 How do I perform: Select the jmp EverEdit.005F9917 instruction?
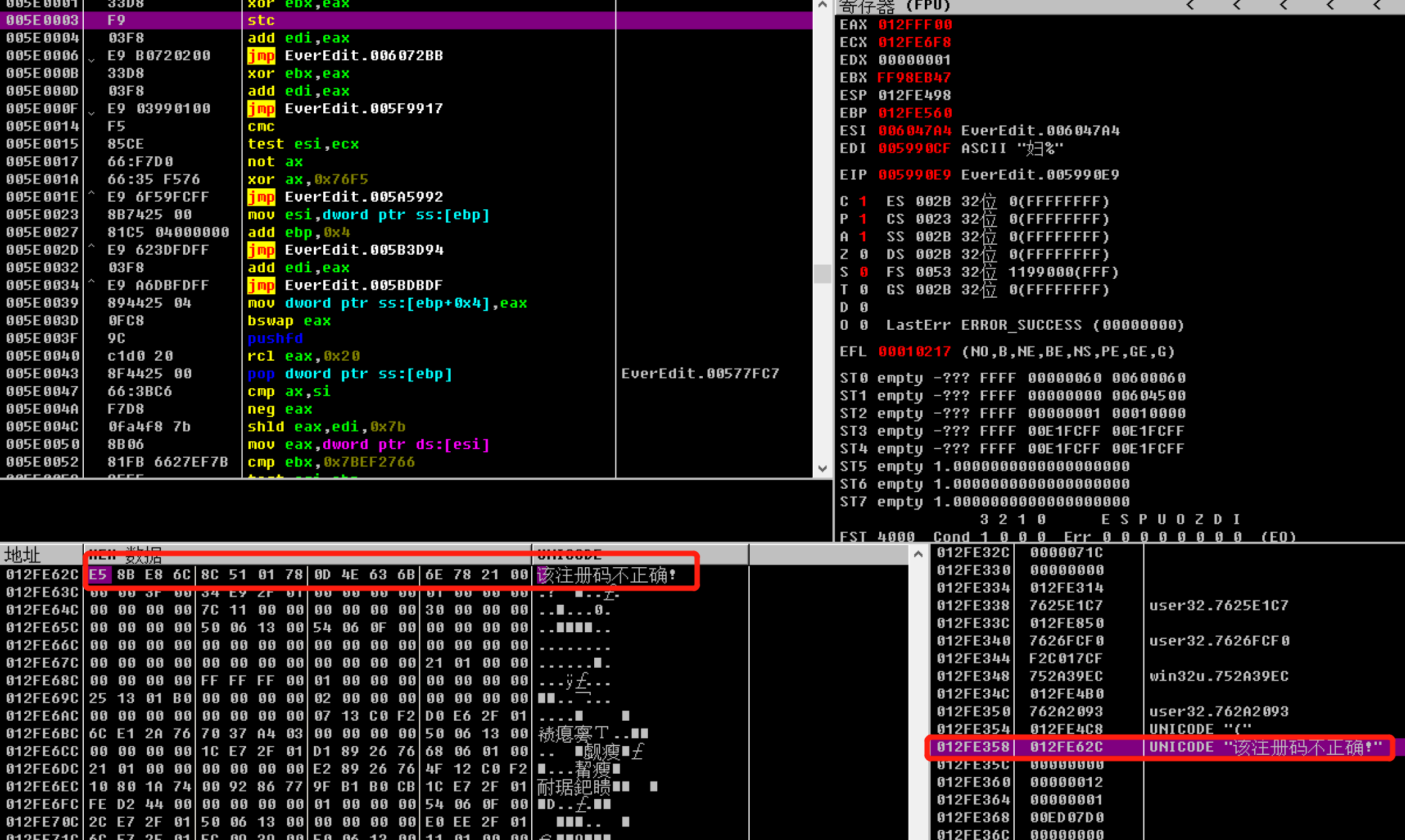pos(345,109)
